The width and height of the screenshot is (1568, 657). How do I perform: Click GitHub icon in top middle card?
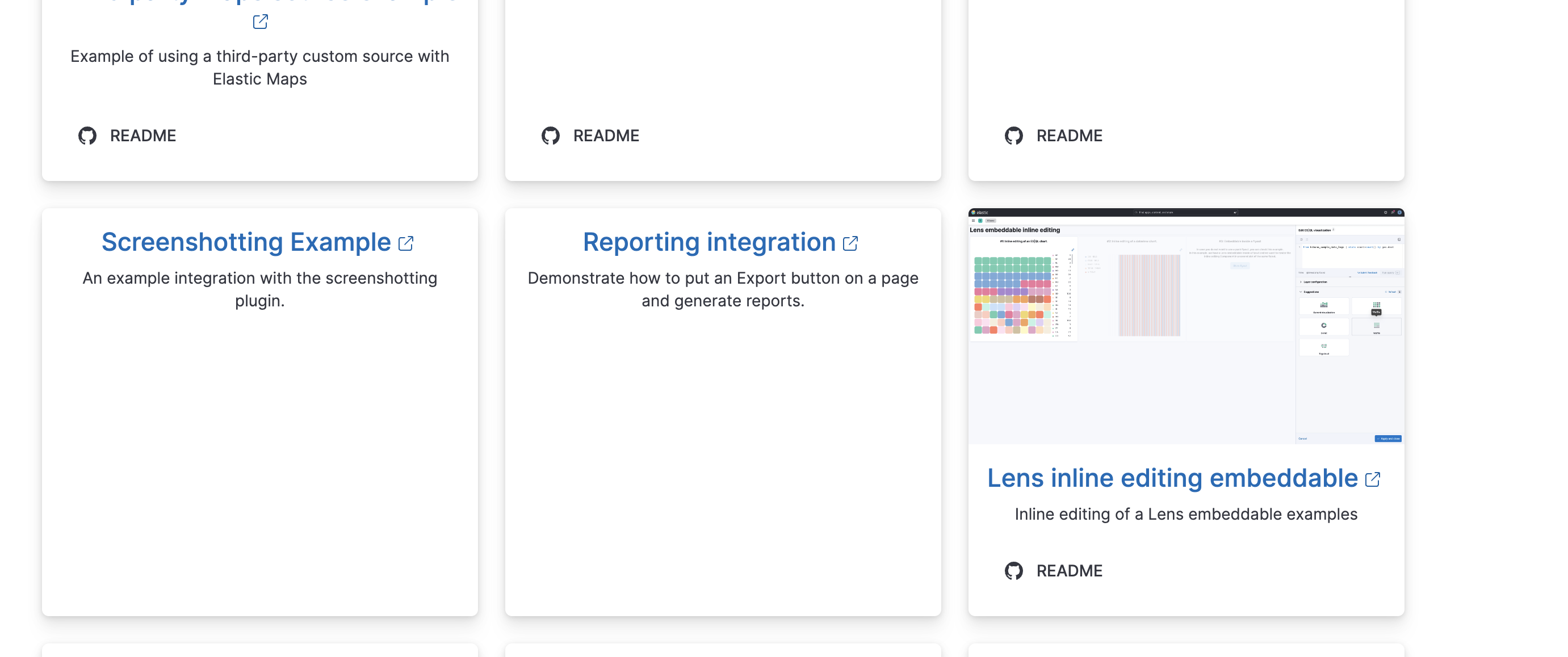click(550, 136)
